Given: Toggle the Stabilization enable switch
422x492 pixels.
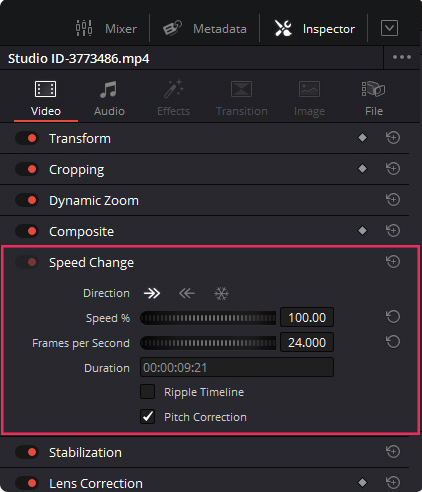Looking at the screenshot, I should pos(27,452).
